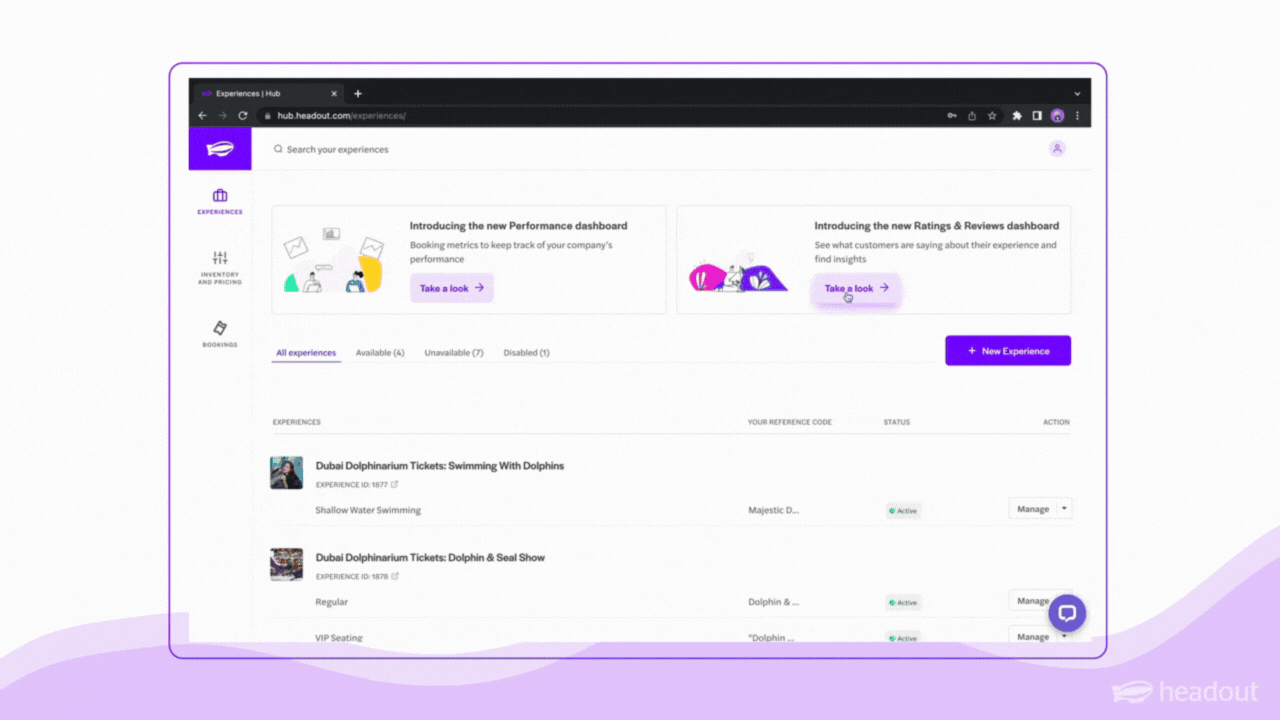
Task: Expand Manage dropdown arrow for Shallow Water Swimming
Action: pyautogui.click(x=1064, y=509)
